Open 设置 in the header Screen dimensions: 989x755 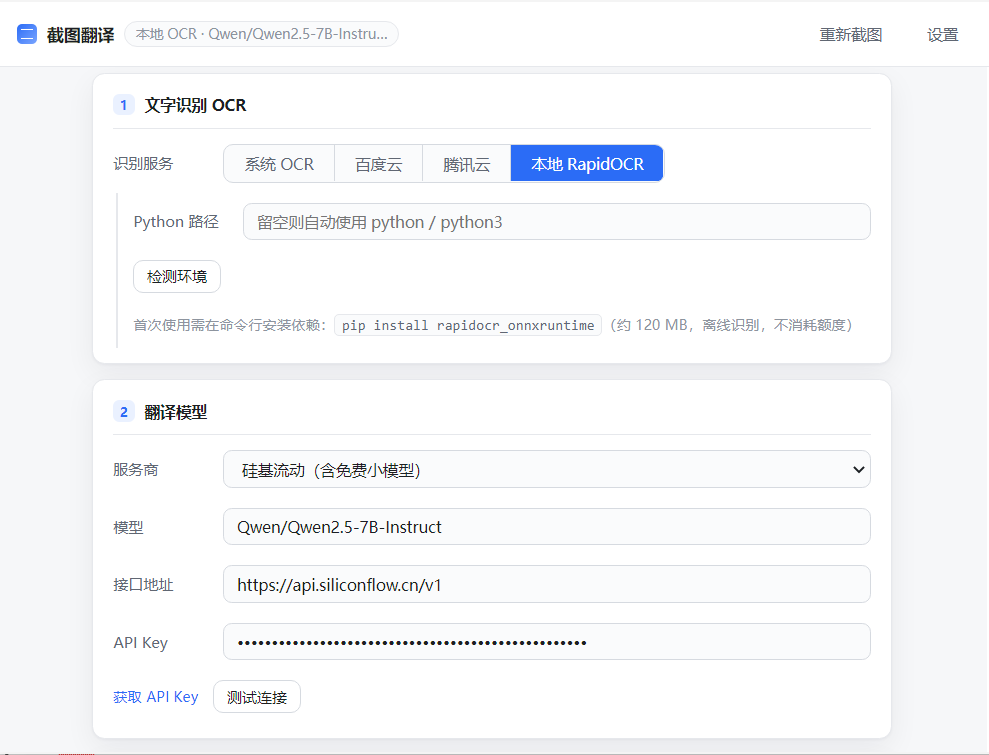[942, 35]
